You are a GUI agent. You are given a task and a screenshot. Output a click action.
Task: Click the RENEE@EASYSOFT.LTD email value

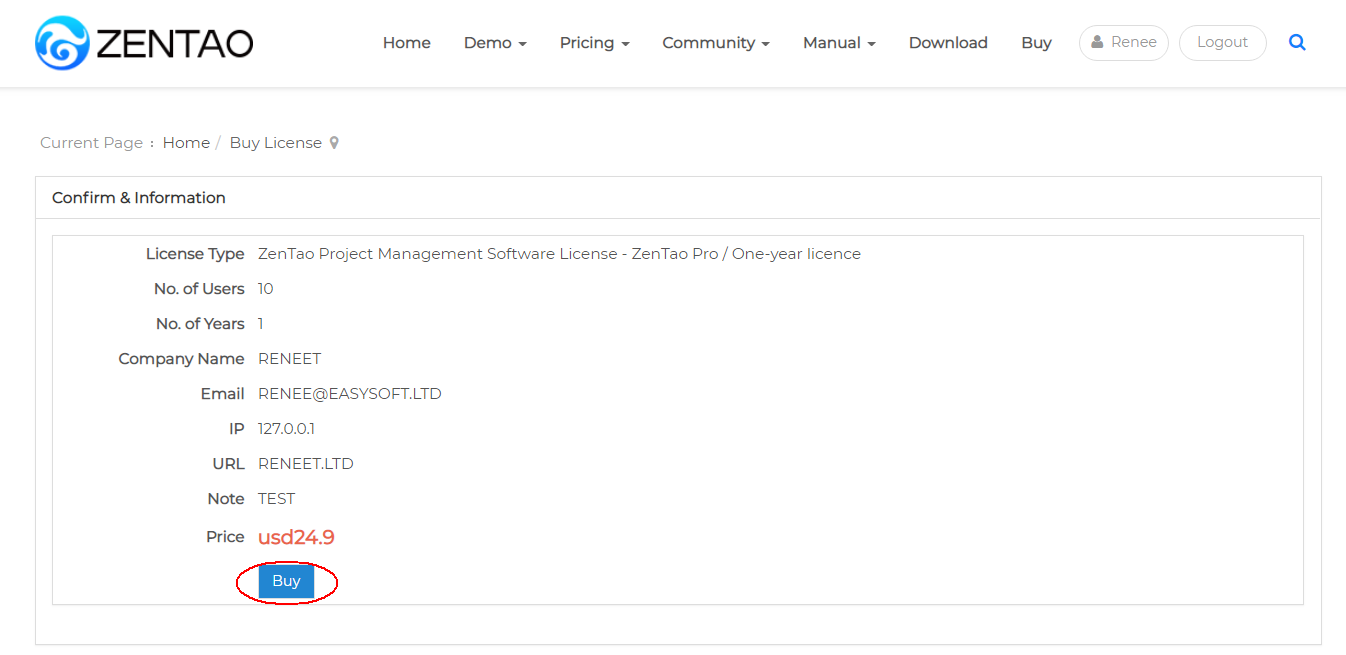click(350, 394)
